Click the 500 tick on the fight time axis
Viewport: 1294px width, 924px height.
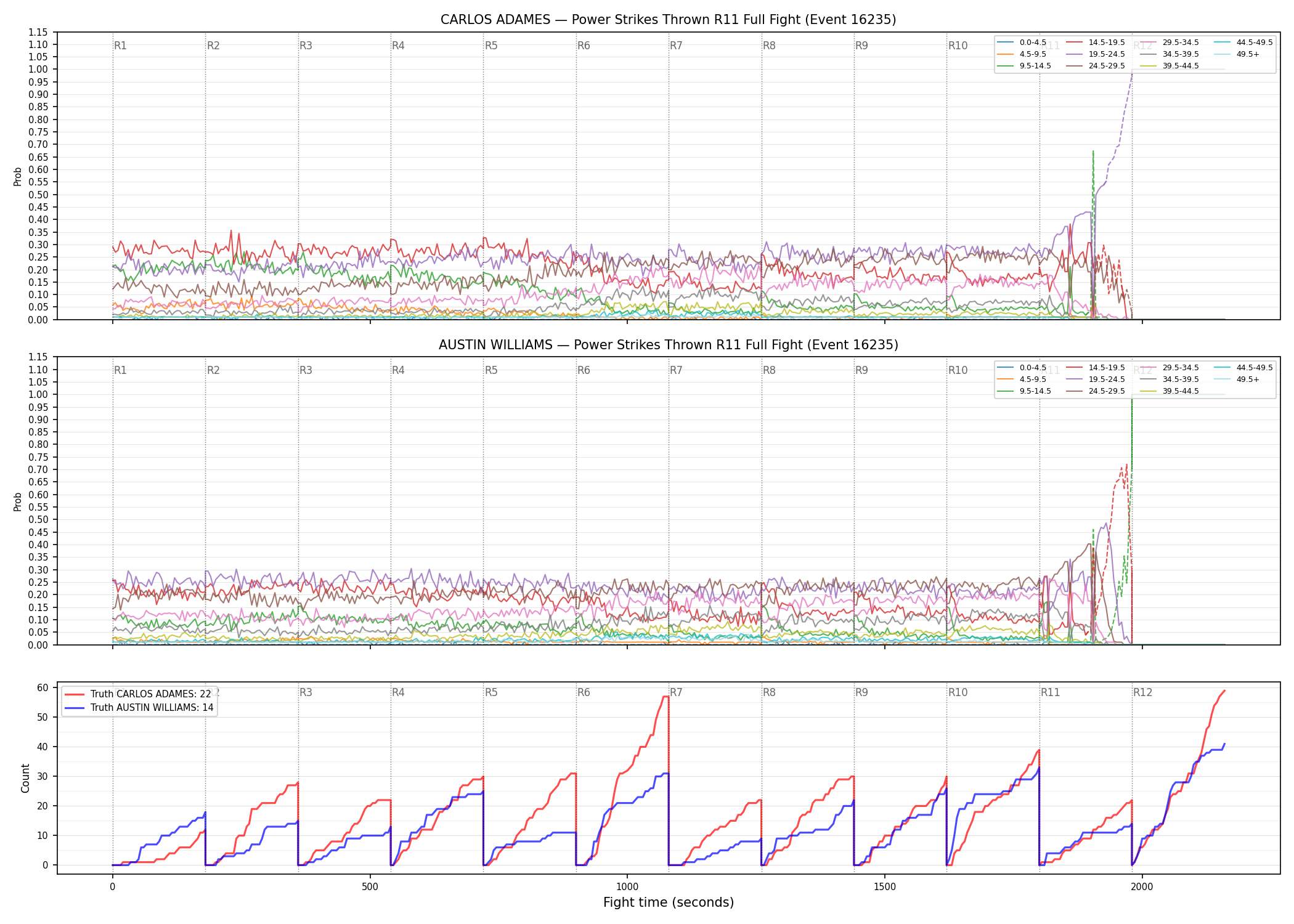370,887
